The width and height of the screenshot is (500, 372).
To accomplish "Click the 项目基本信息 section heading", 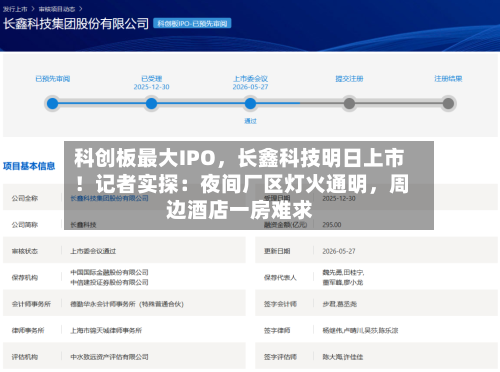I will 29,166.
